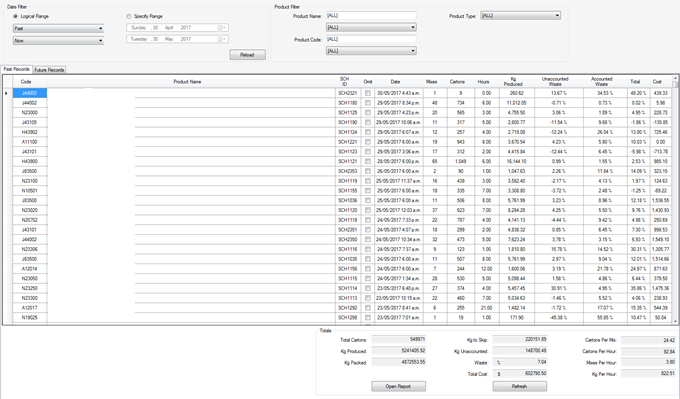
Task: Click SCH ID cell SCH1121
Action: [348, 161]
